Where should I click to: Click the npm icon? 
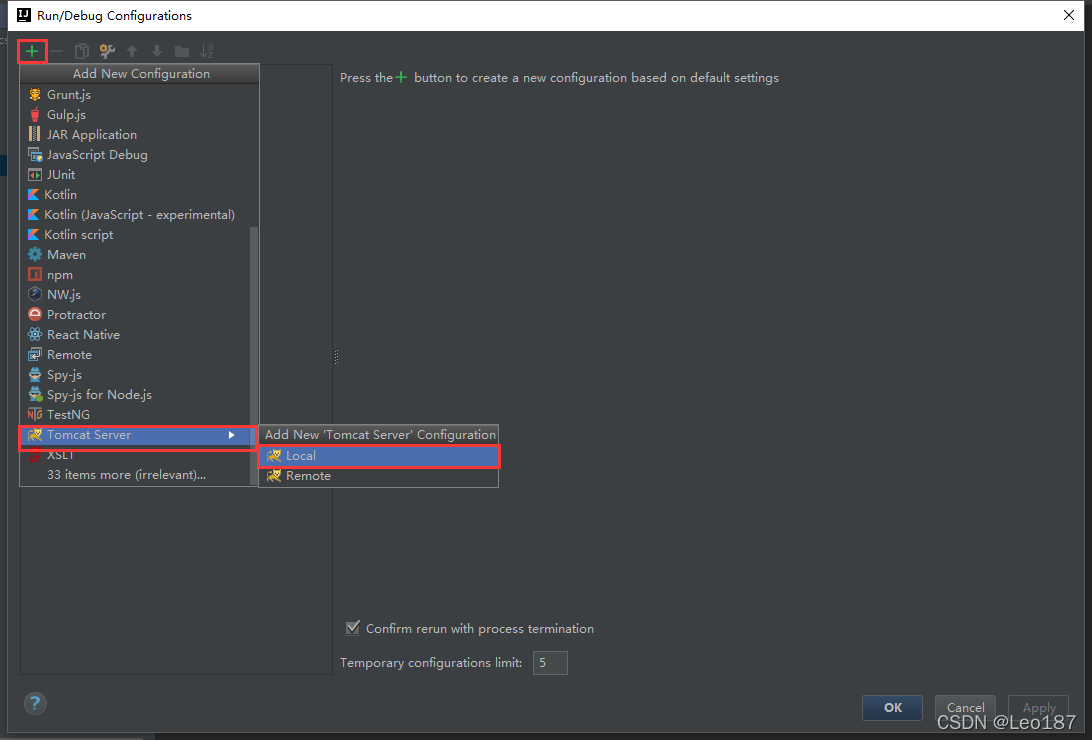(x=35, y=275)
